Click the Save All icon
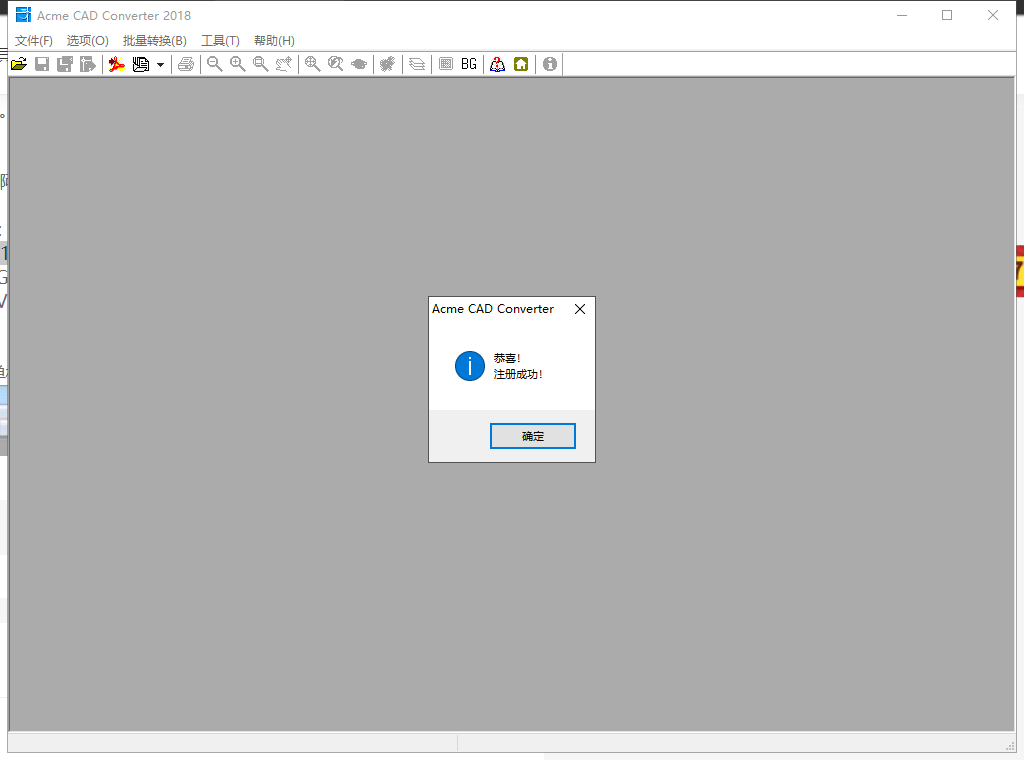Screen dimensions: 1024x760 coord(65,64)
